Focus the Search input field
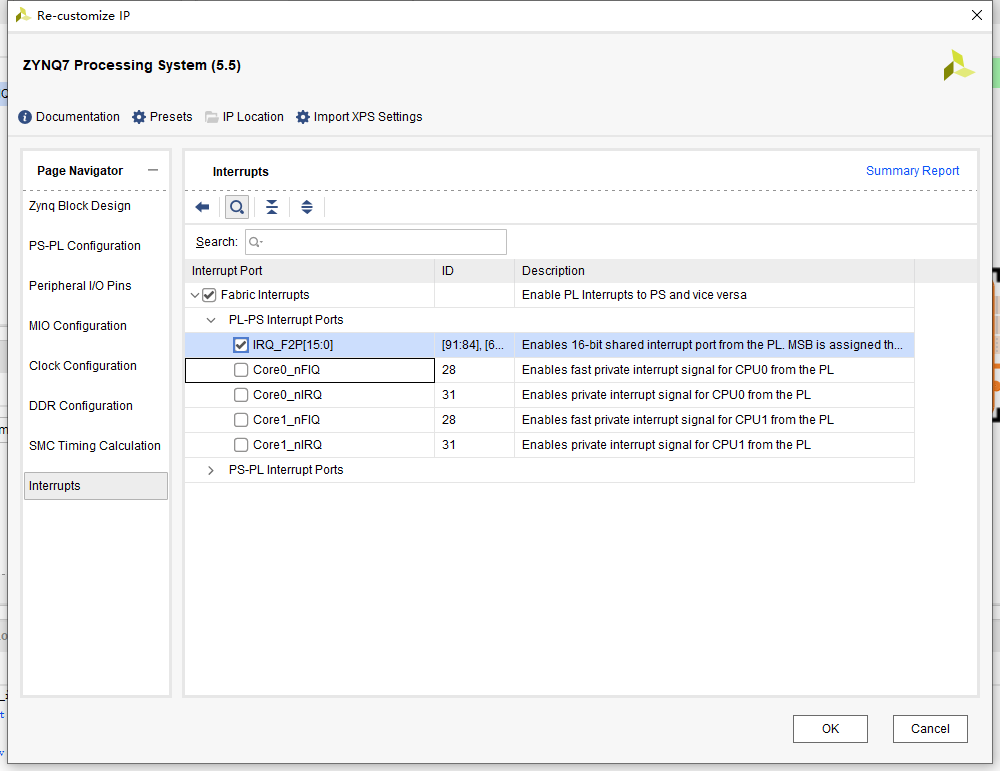The image size is (1000, 771). coord(376,242)
